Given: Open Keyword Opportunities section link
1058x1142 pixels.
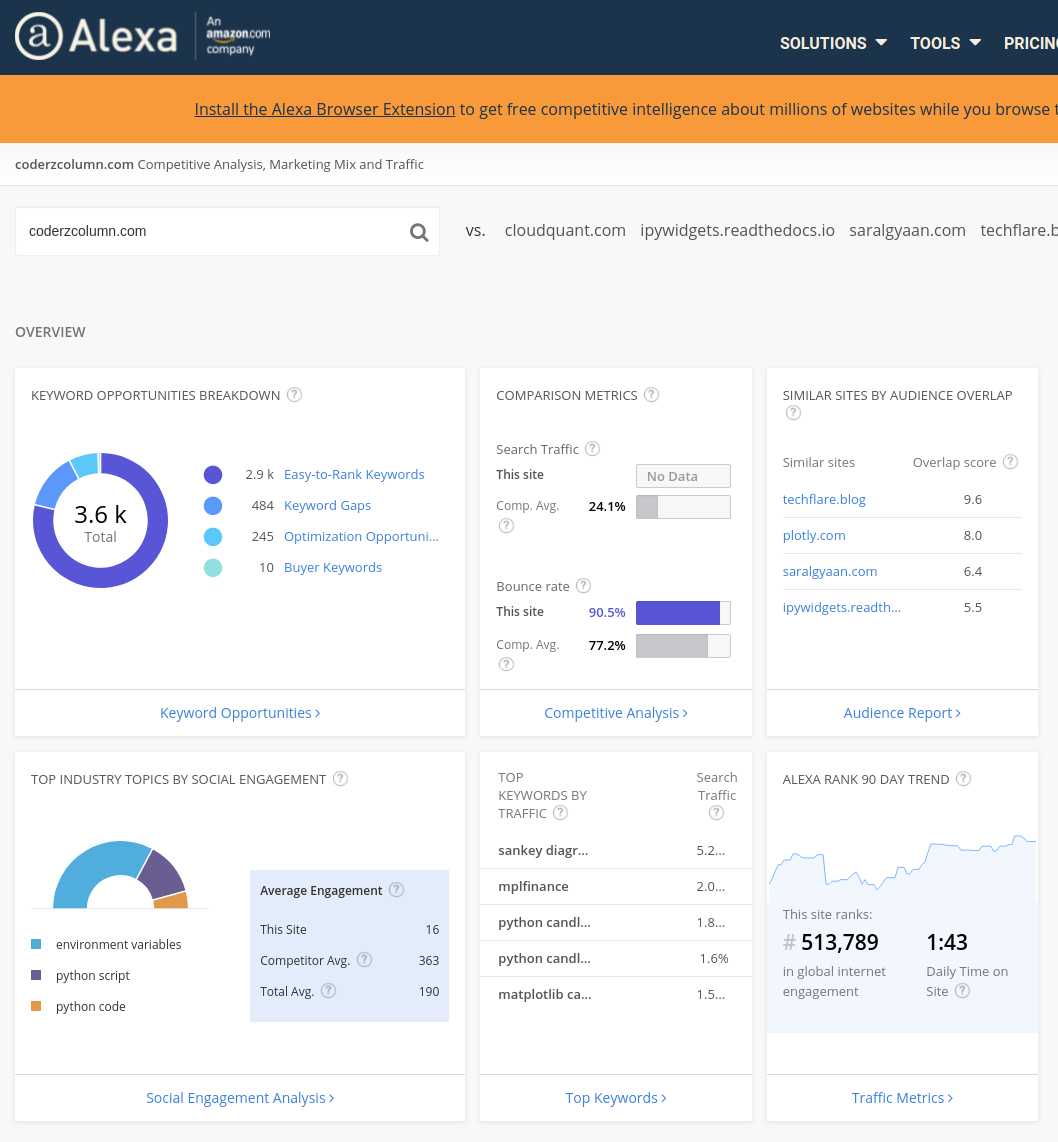Looking at the screenshot, I should [x=240, y=713].
